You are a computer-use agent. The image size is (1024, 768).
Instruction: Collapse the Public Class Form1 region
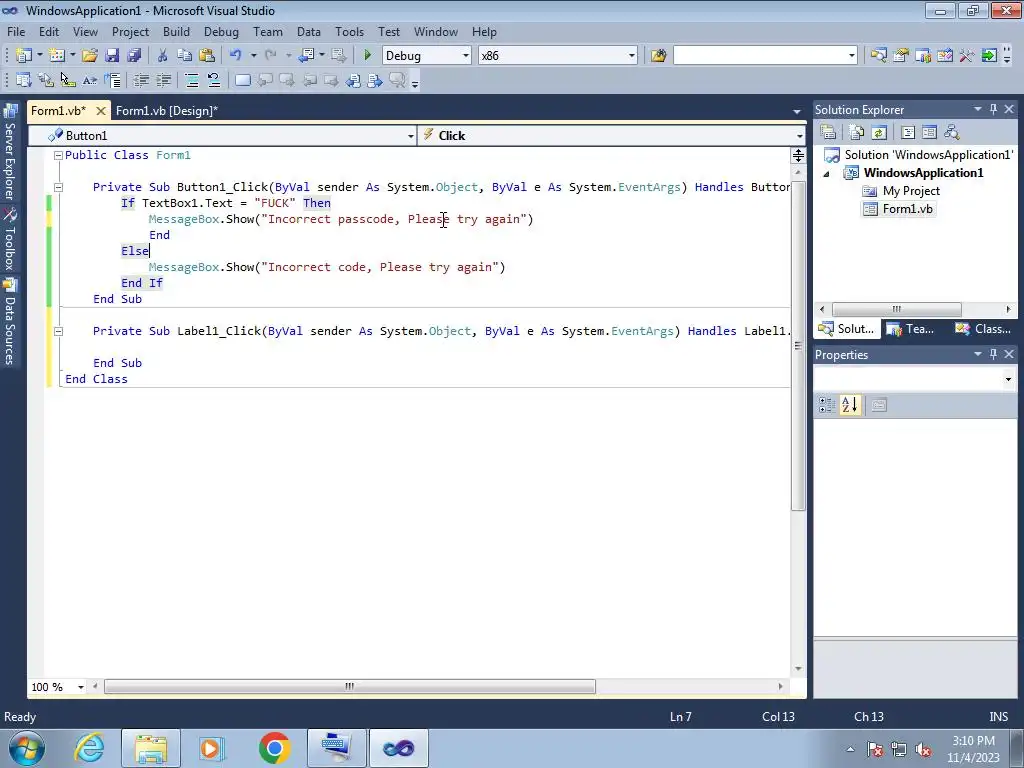tap(58, 155)
